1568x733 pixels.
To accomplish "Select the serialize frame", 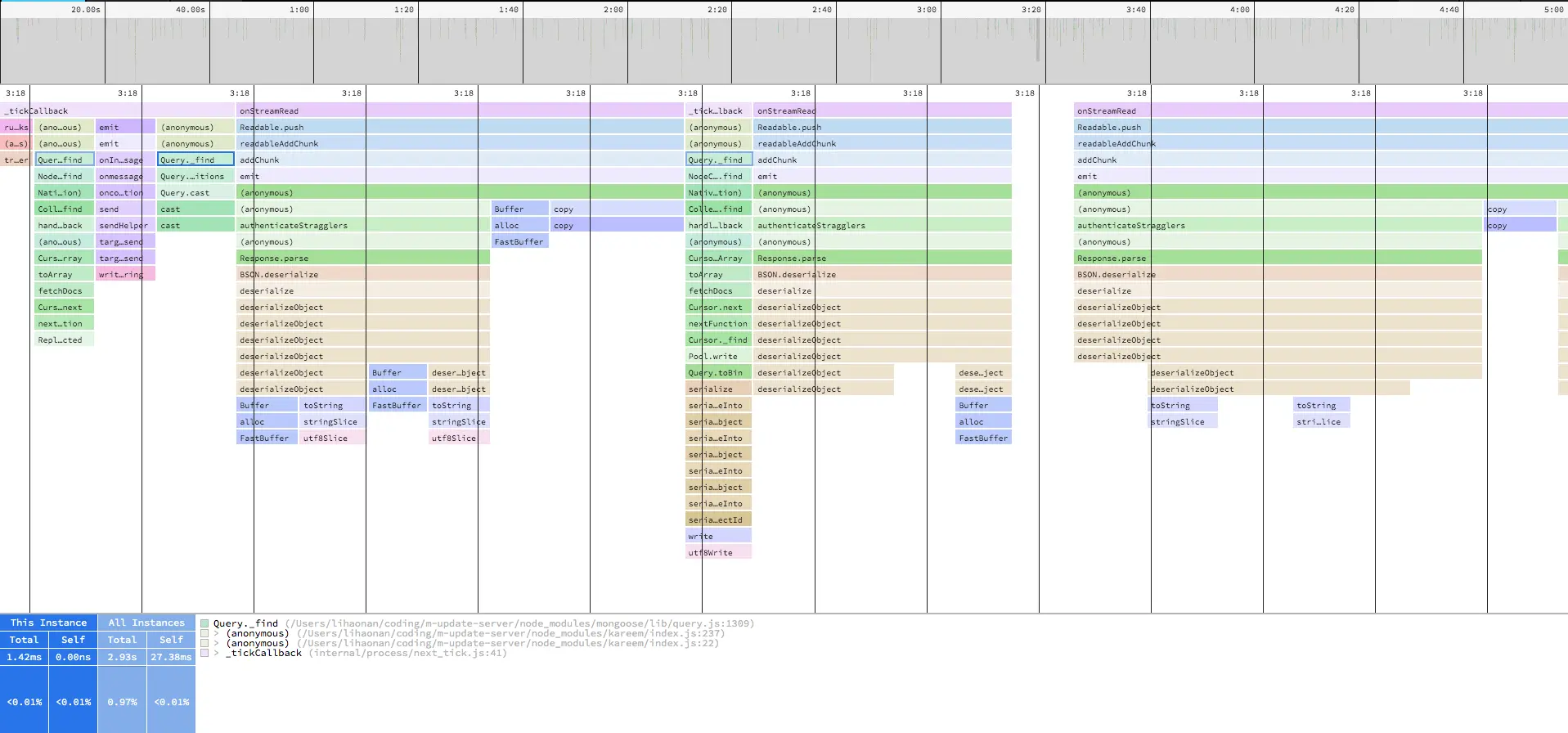I will click(x=718, y=389).
